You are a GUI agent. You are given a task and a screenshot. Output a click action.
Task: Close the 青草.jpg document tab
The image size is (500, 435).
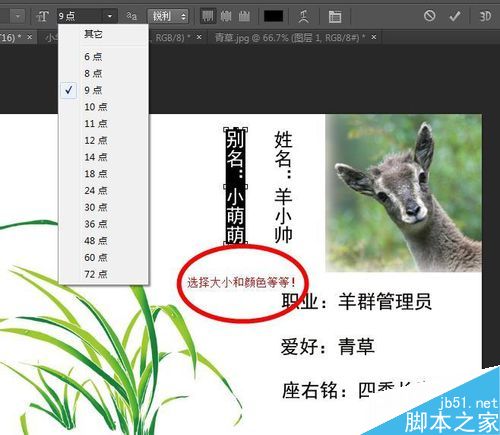tap(374, 37)
